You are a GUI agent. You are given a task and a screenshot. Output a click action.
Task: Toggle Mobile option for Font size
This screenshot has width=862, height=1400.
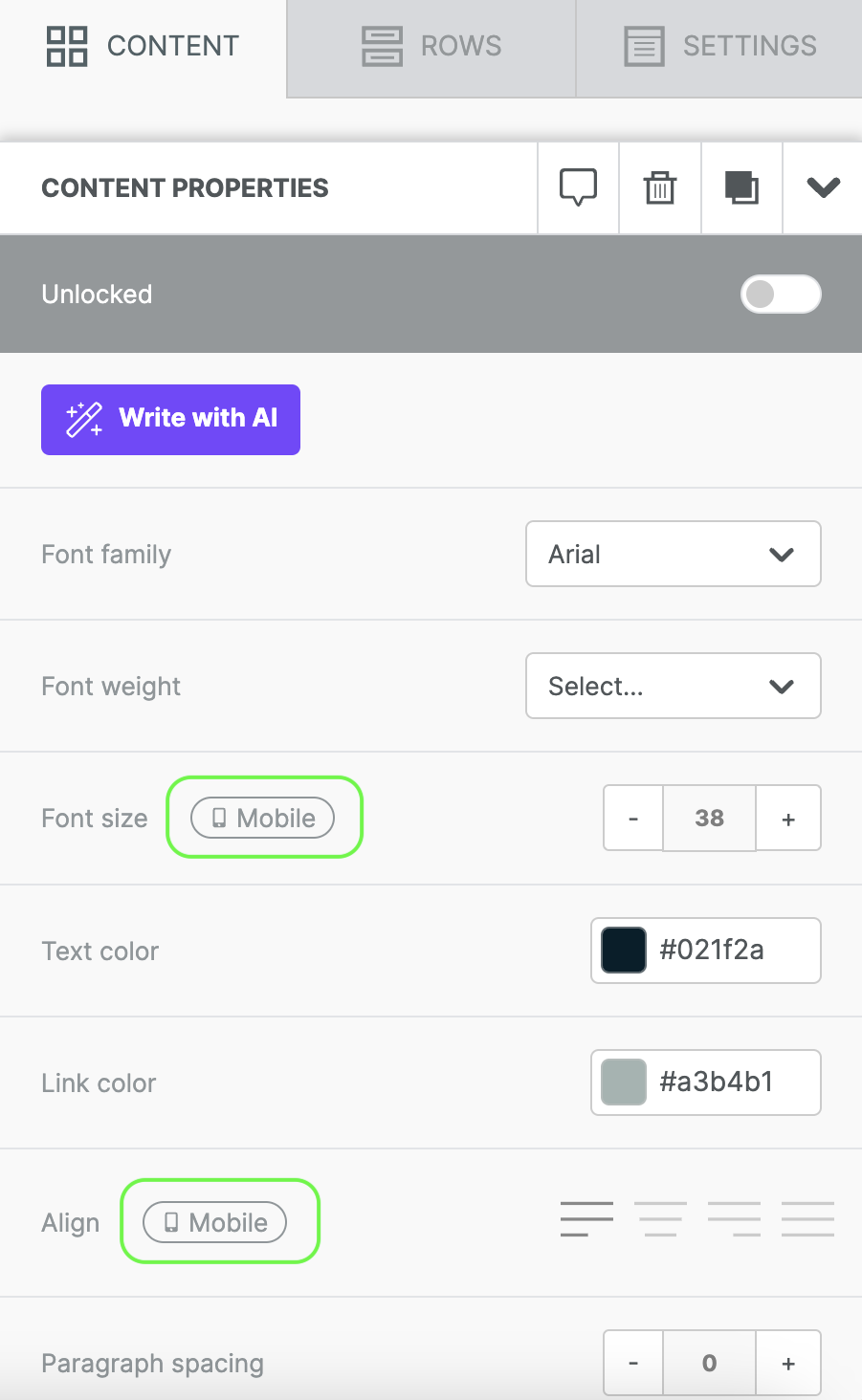(x=263, y=818)
